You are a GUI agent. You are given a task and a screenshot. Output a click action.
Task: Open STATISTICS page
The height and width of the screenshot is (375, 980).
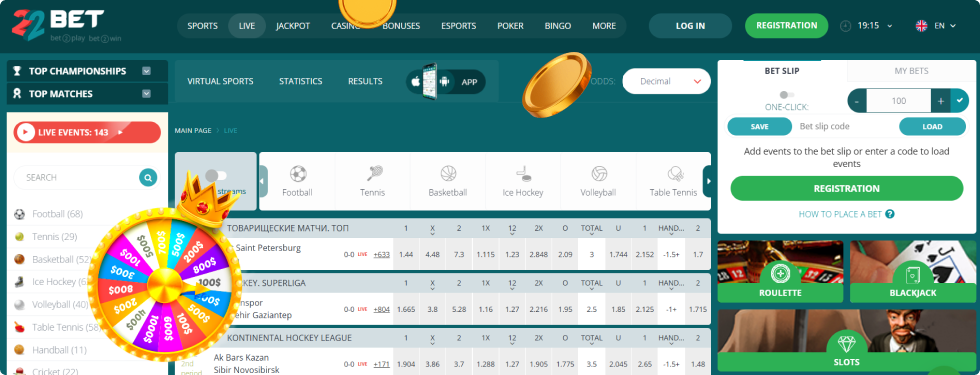301,81
